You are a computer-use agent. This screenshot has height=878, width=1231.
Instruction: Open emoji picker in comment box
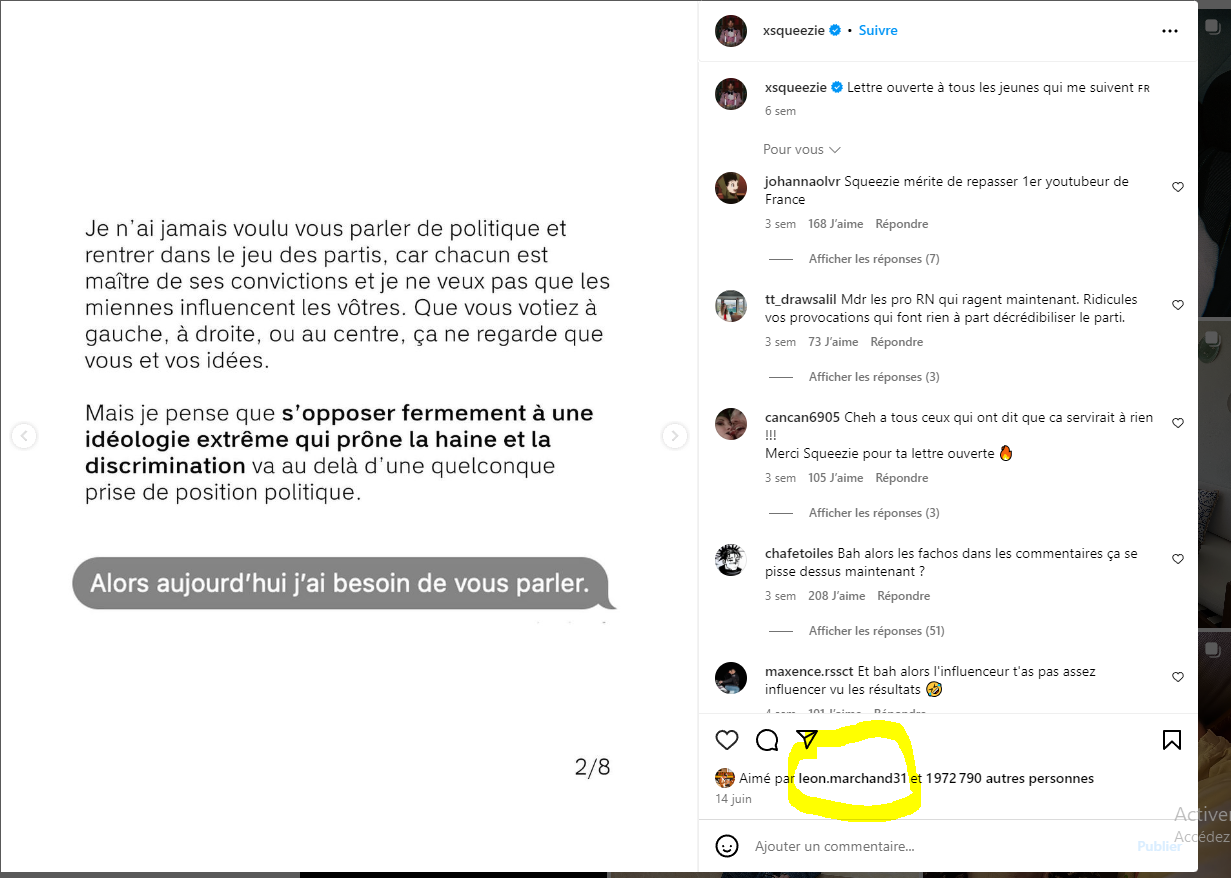click(727, 846)
